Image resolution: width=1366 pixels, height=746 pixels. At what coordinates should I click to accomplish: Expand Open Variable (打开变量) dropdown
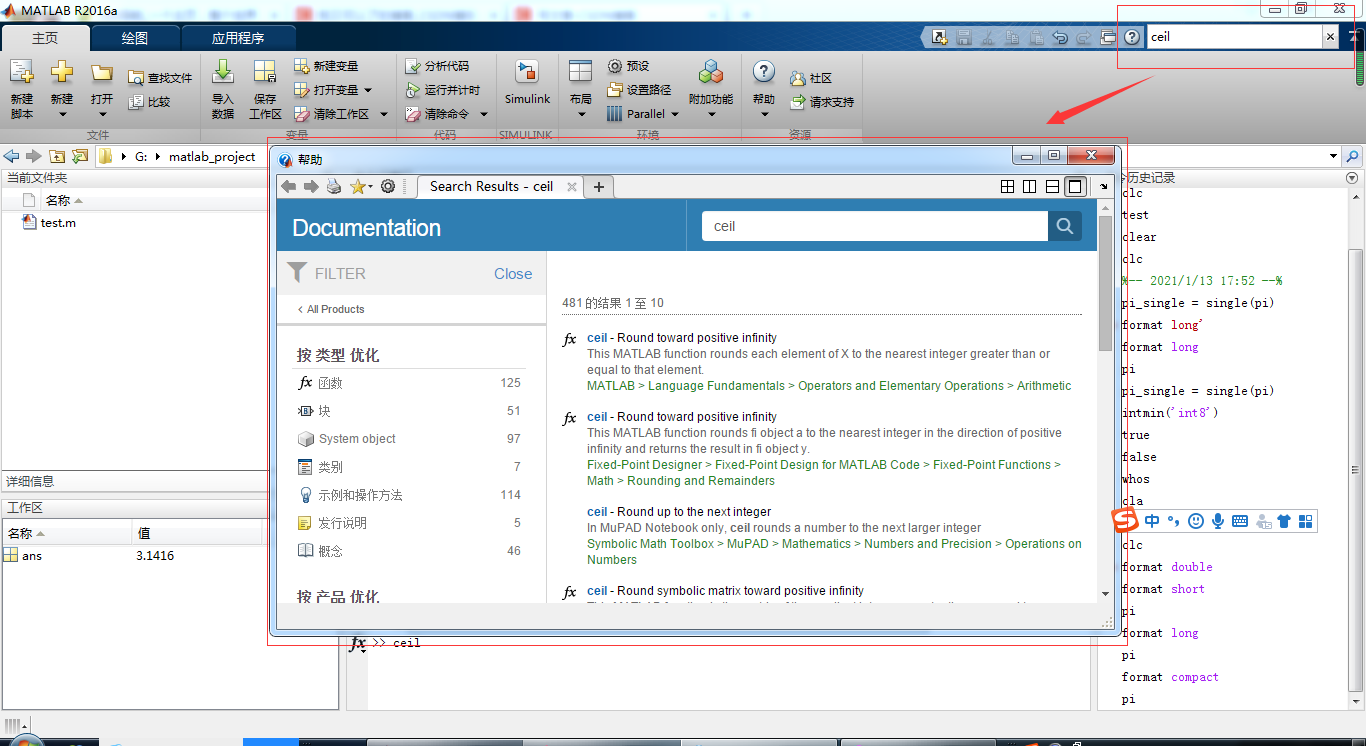pos(369,90)
